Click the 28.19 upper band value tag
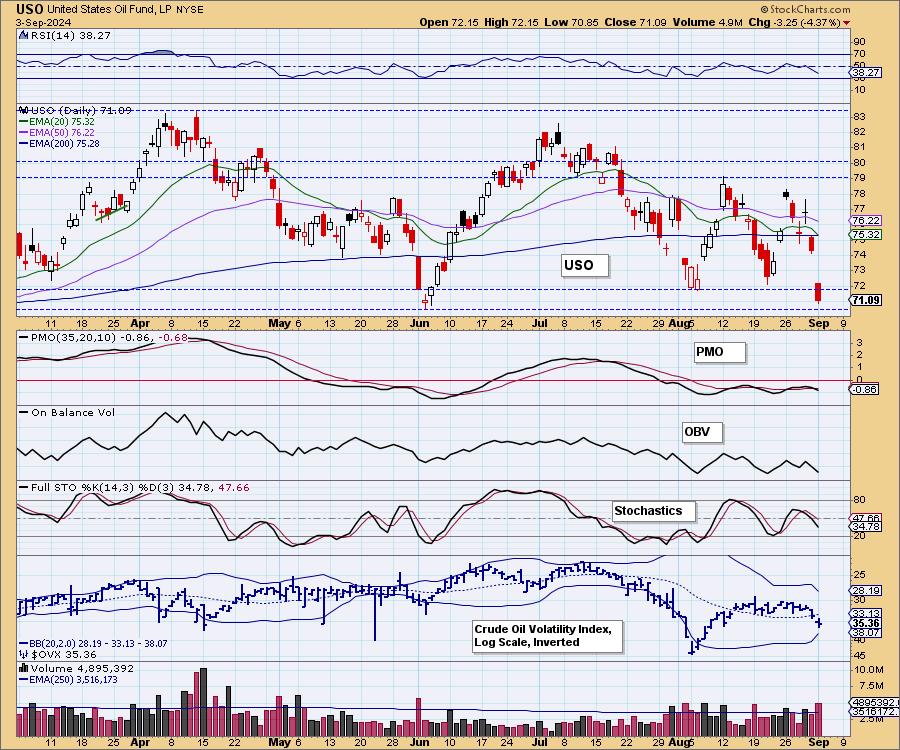 pyautogui.click(x=866, y=590)
